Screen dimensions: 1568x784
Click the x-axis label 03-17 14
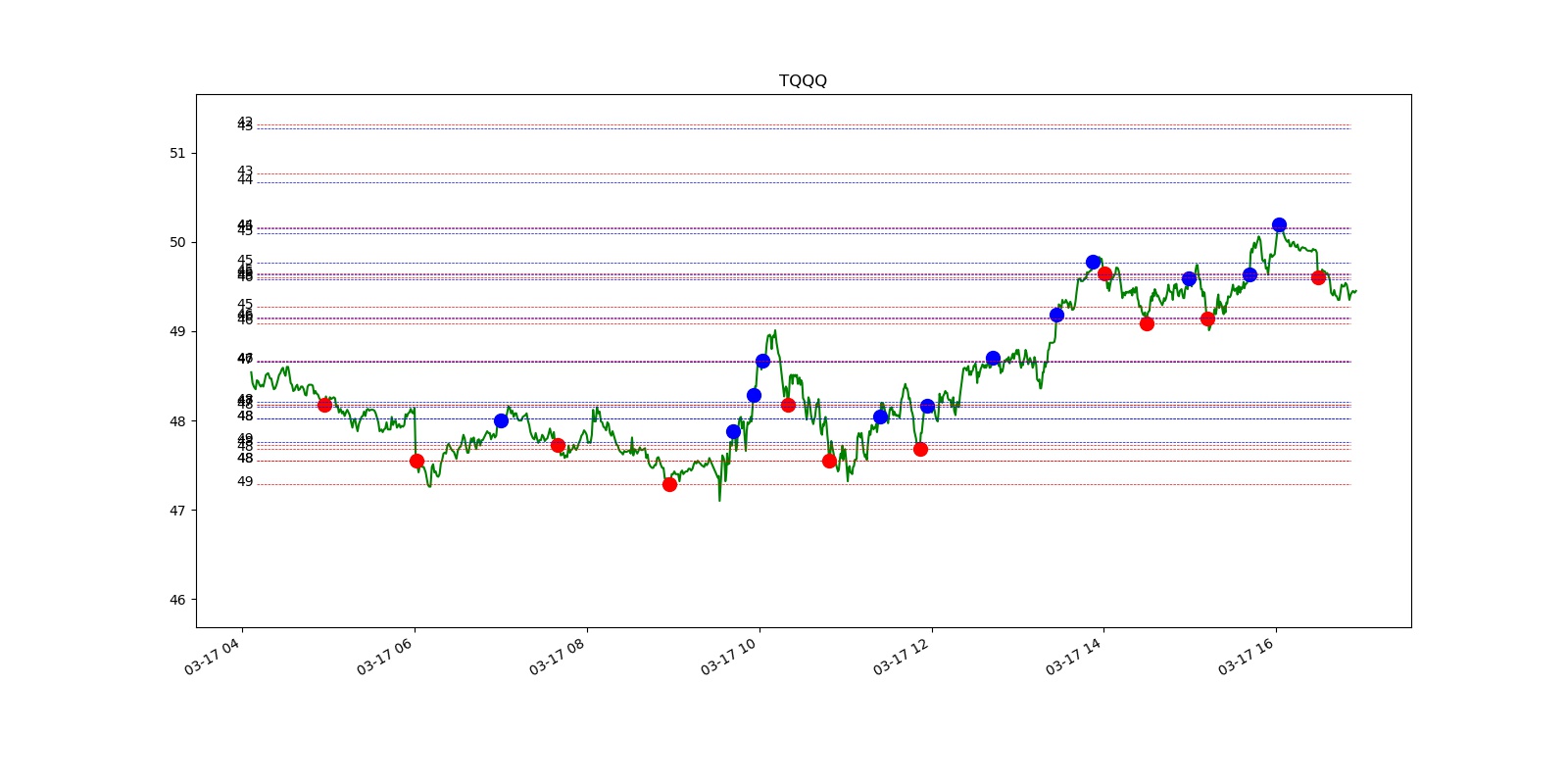coord(1074,657)
